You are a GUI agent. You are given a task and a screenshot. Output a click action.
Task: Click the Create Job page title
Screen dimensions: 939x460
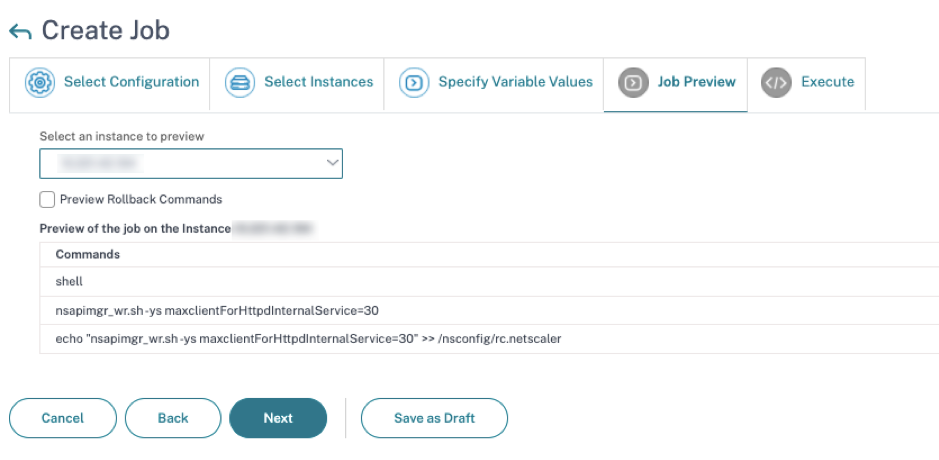click(x=105, y=31)
